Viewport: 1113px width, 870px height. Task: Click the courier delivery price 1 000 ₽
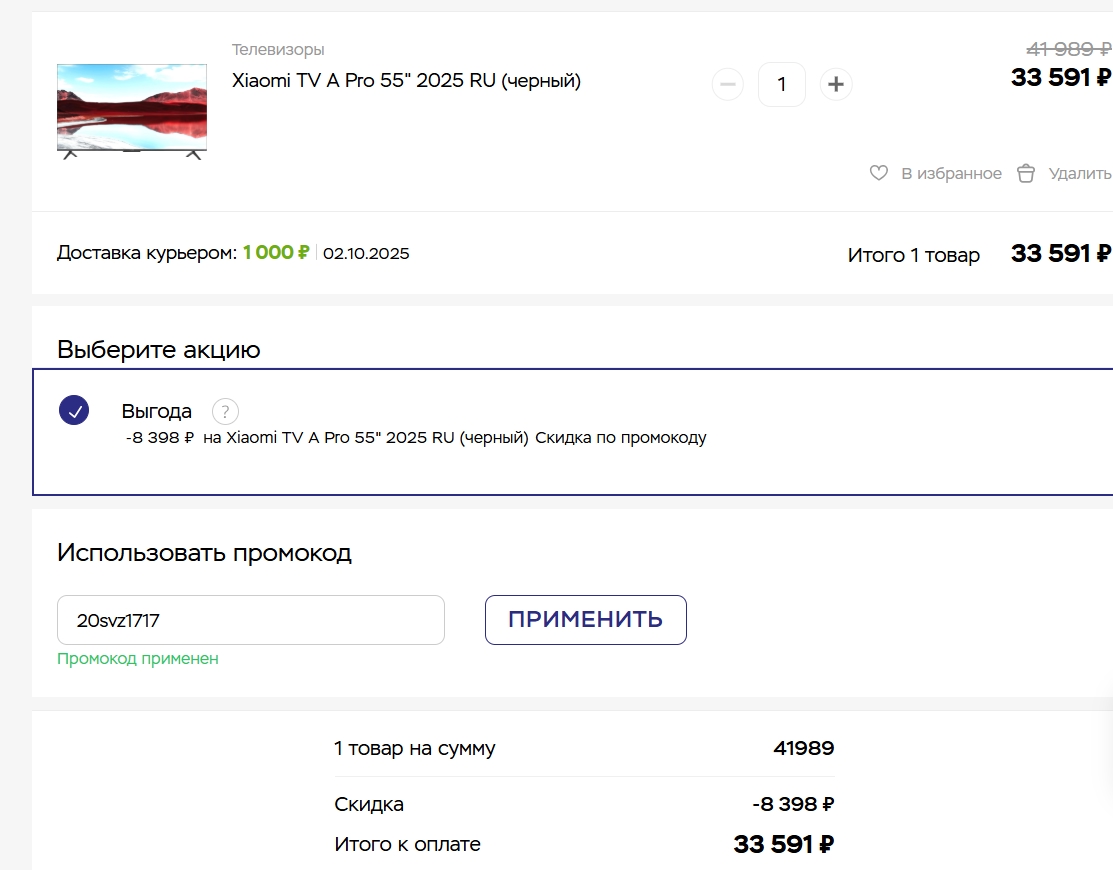pyautogui.click(x=275, y=253)
